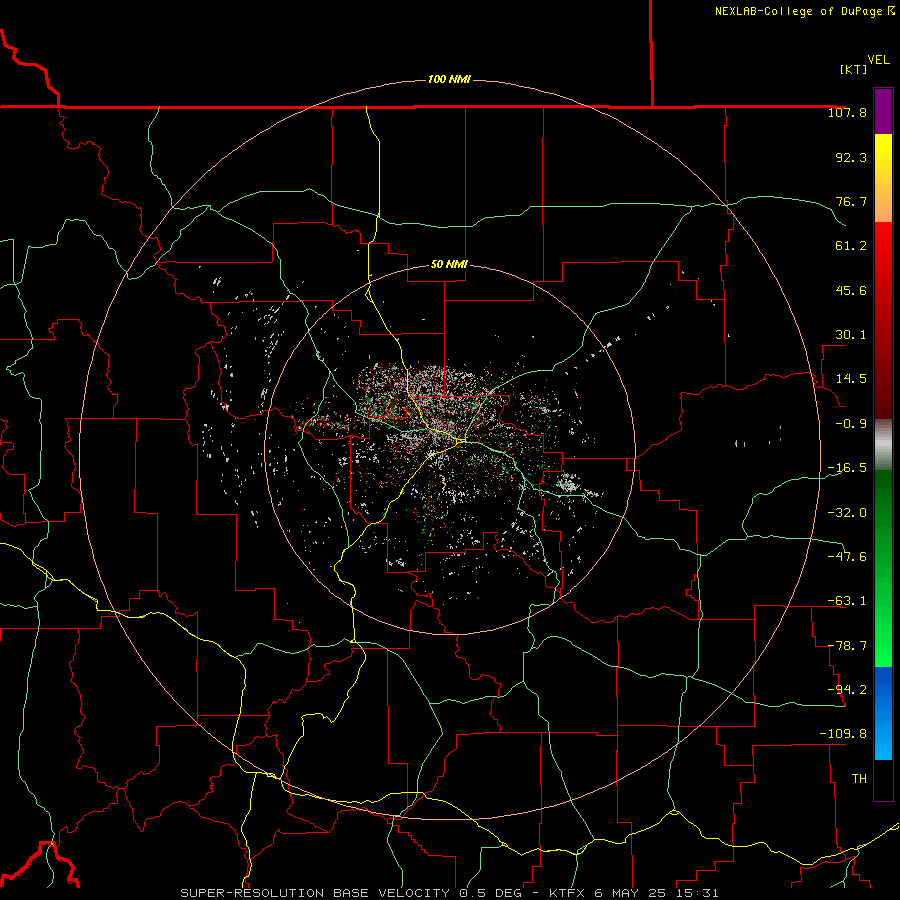Click the TH legend label

click(x=859, y=779)
